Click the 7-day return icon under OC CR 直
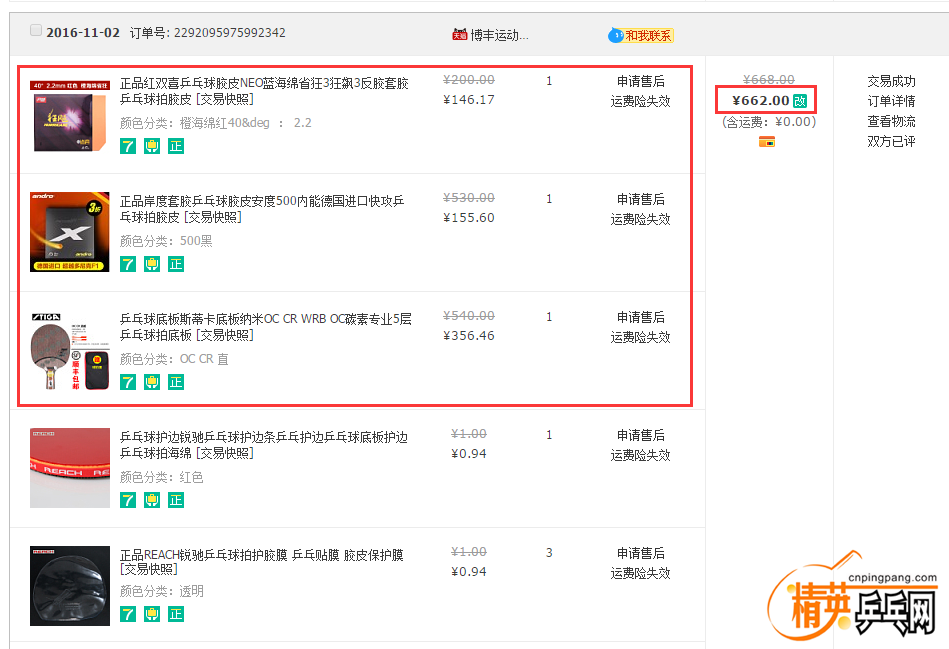Image resolution: width=949 pixels, height=649 pixels. click(128, 382)
